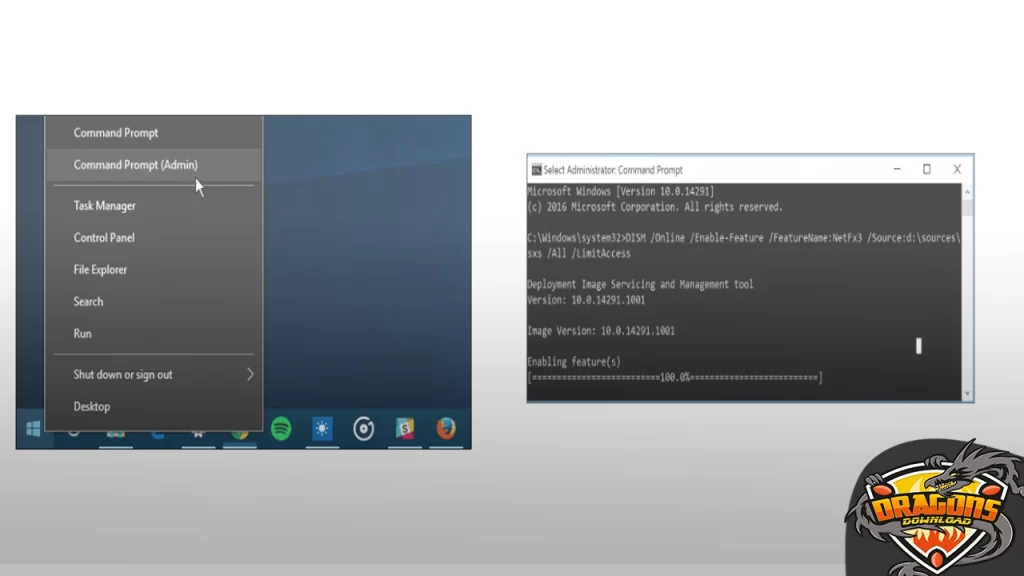This screenshot has height=576, width=1024.
Task: Click the Command Prompt title bar icon
Action: (536, 170)
